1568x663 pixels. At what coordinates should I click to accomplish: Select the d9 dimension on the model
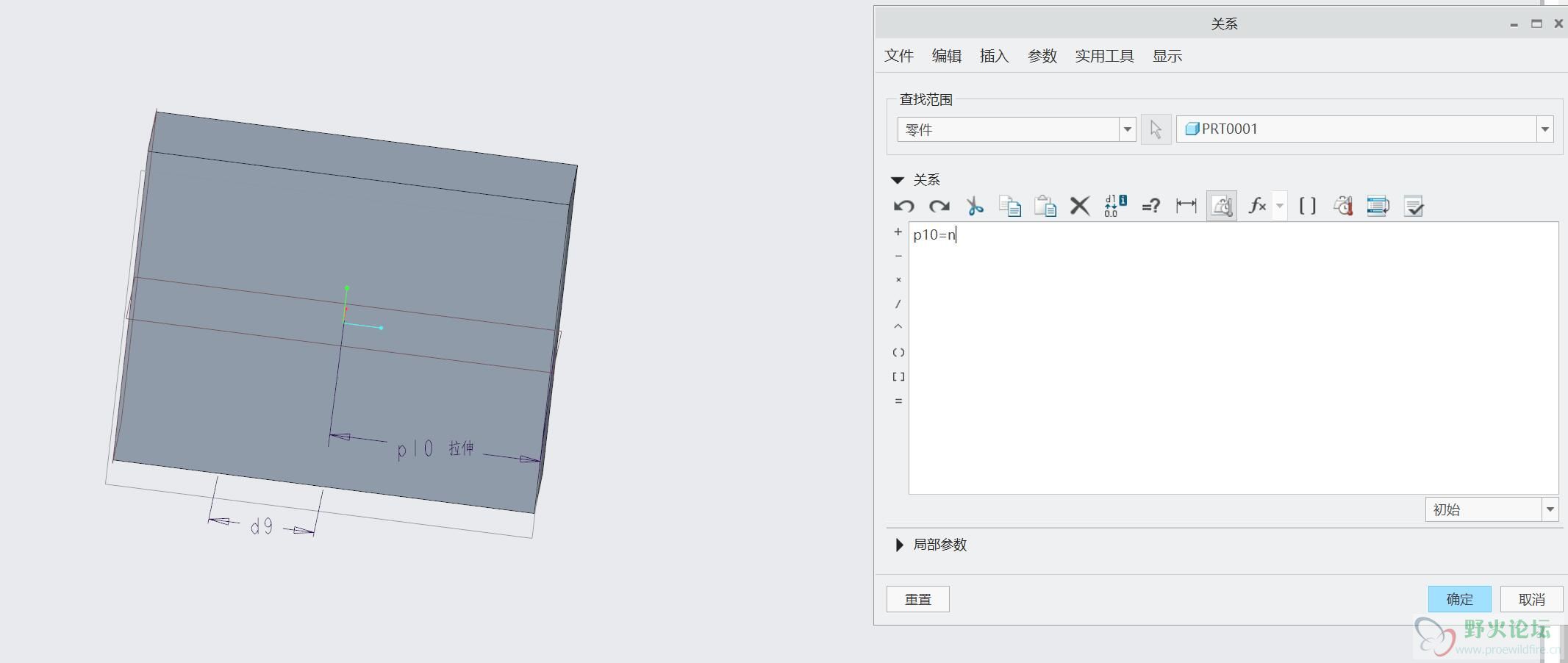tap(262, 526)
